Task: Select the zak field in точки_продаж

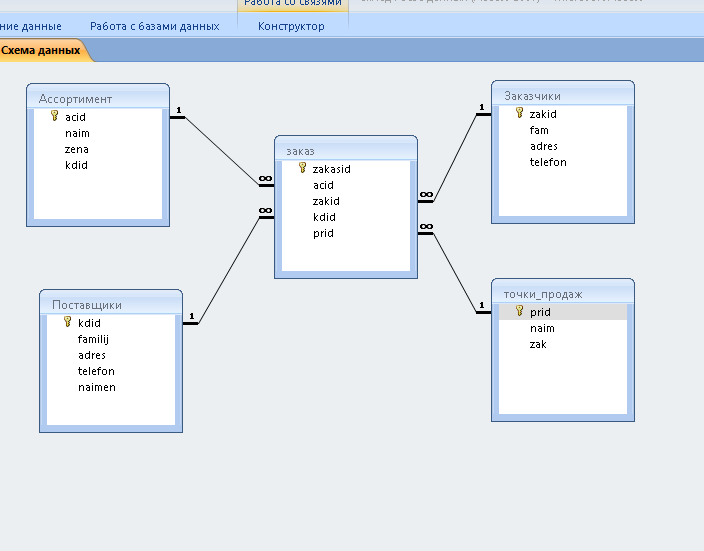Action: tap(563, 344)
